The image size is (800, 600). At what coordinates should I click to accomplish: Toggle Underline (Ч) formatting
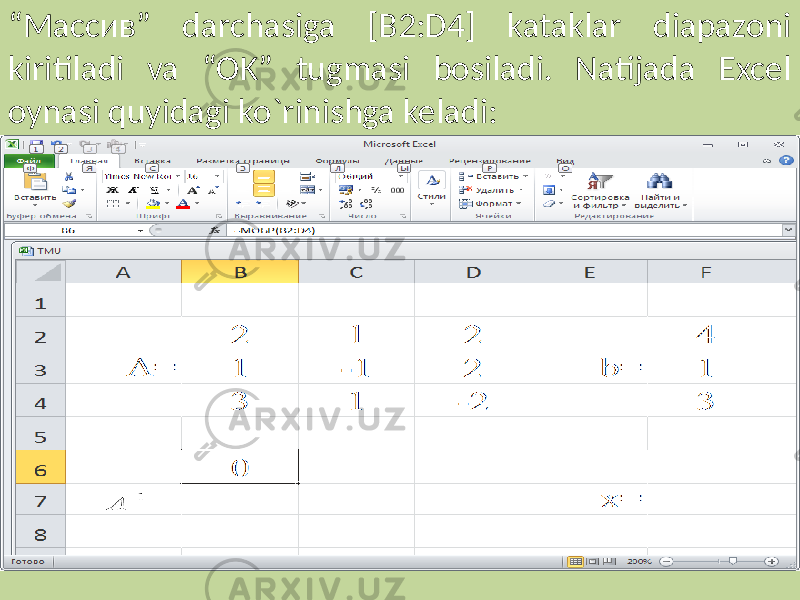click(154, 190)
